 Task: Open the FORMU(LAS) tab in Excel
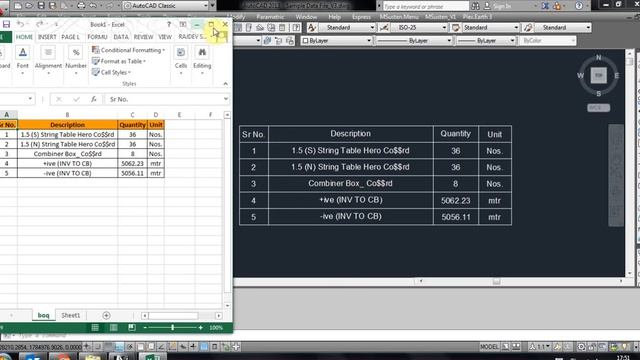[x=97, y=37]
